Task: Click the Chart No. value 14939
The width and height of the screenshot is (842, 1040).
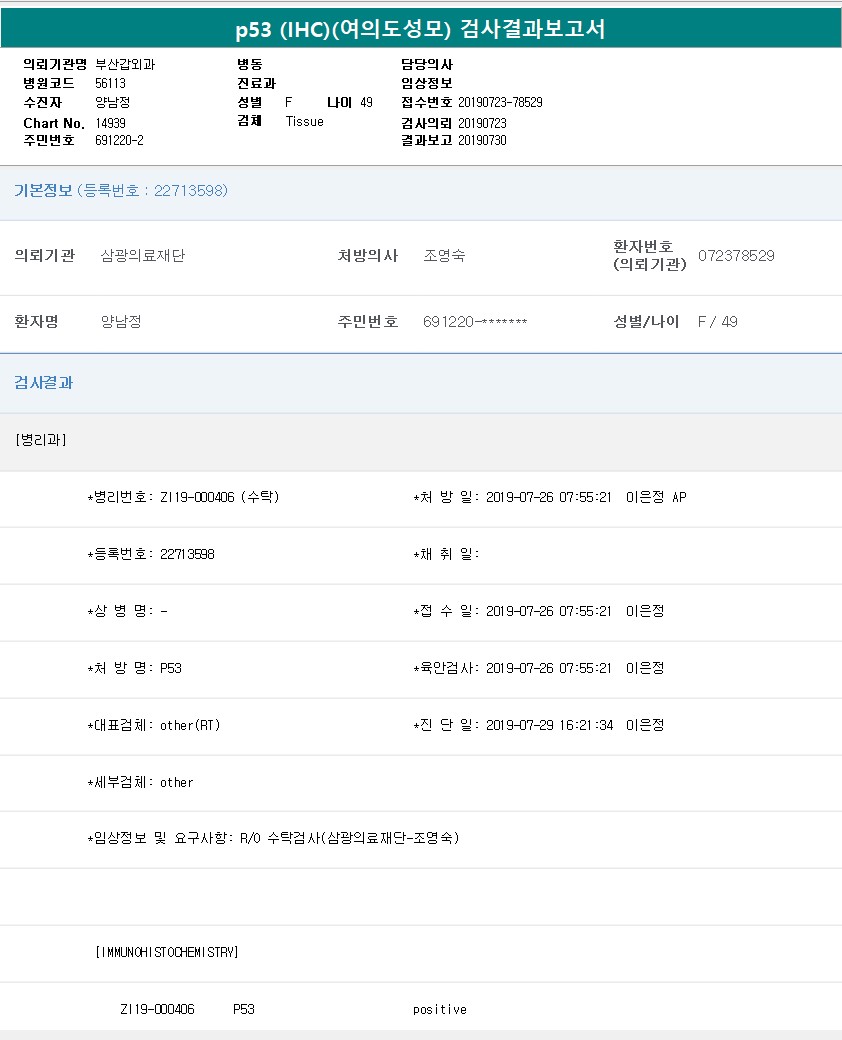Action: (x=110, y=122)
